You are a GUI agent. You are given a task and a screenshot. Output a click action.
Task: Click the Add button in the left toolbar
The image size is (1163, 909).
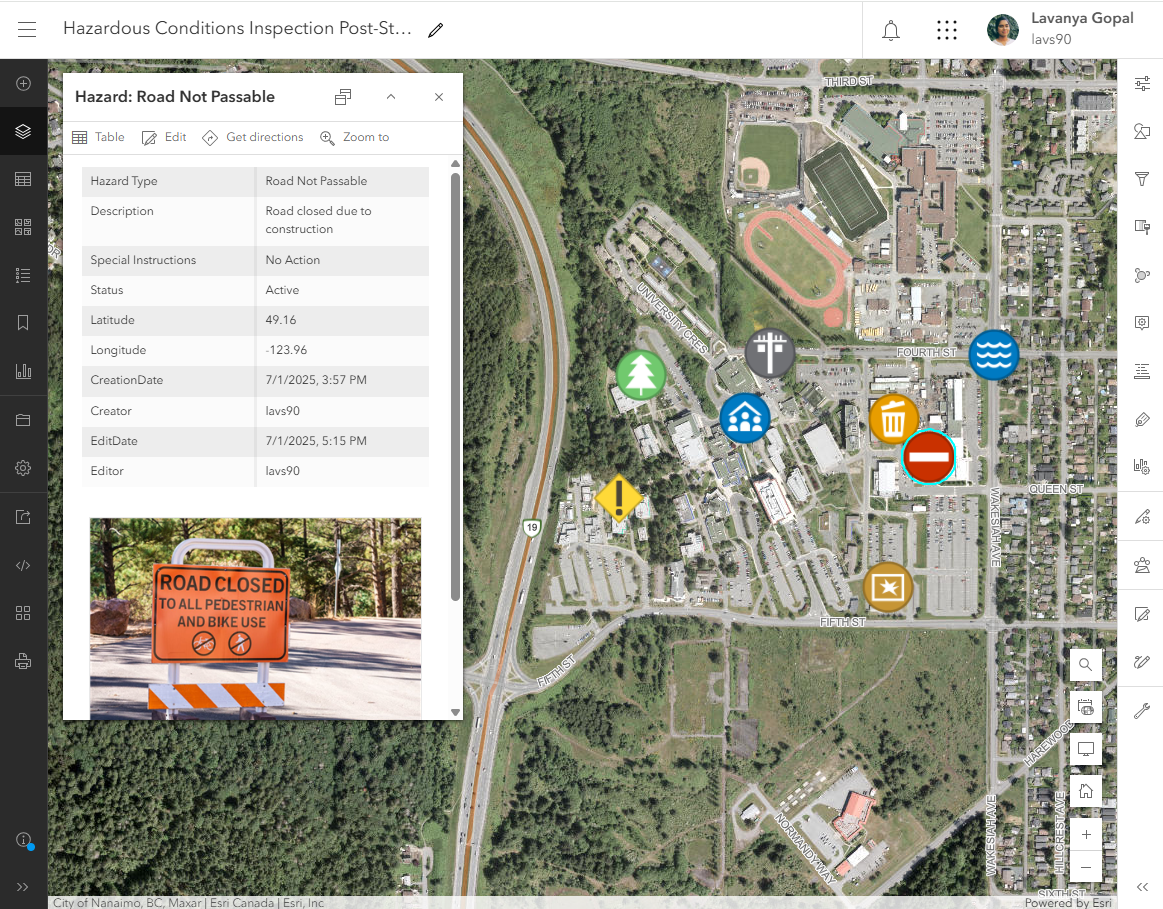point(23,83)
